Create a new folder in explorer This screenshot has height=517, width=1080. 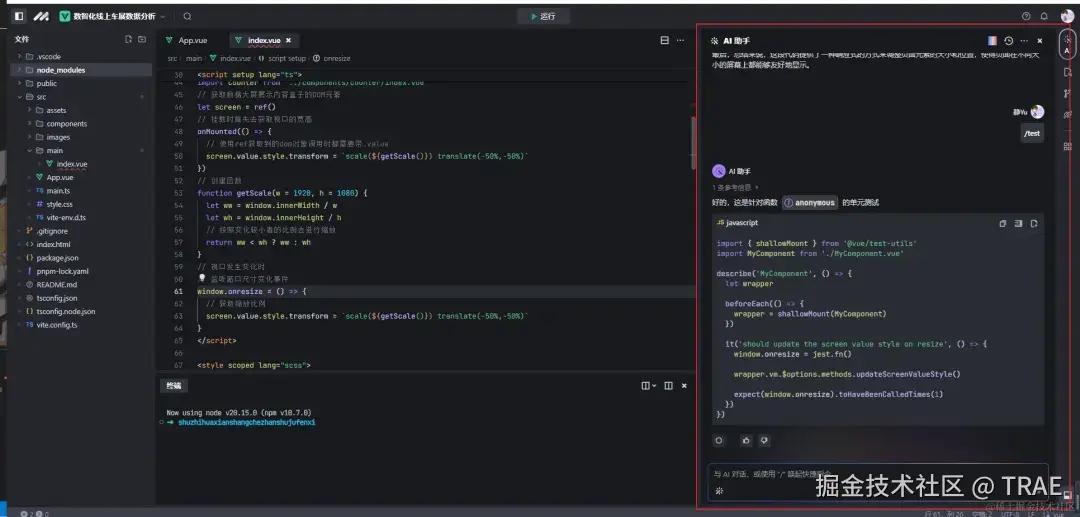tap(142, 39)
